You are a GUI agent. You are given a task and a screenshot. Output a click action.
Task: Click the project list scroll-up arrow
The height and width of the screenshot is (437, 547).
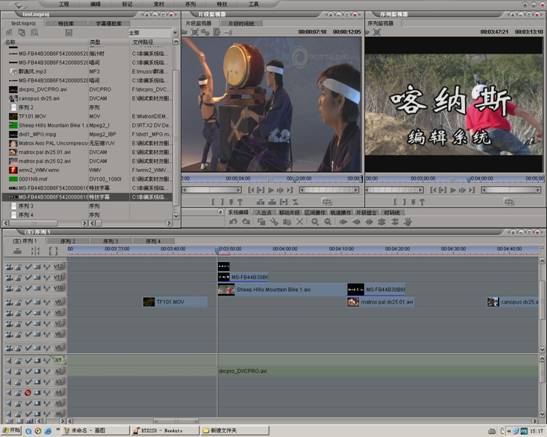[x=176, y=42]
